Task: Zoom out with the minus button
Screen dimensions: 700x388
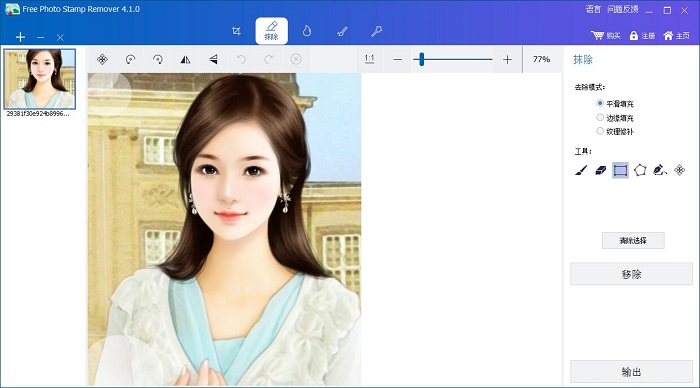Action: click(x=398, y=59)
